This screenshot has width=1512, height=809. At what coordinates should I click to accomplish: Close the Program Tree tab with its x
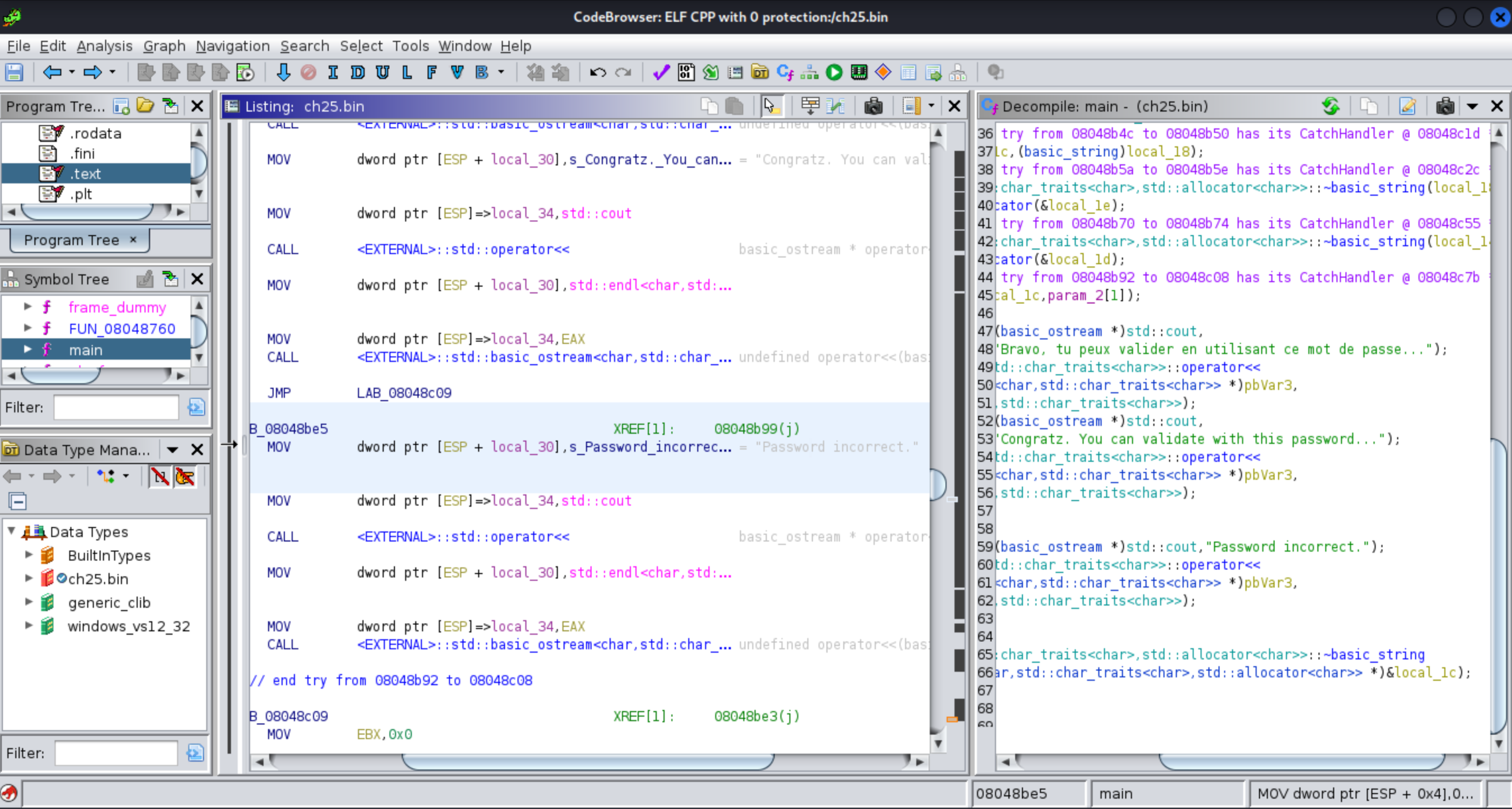click(133, 240)
